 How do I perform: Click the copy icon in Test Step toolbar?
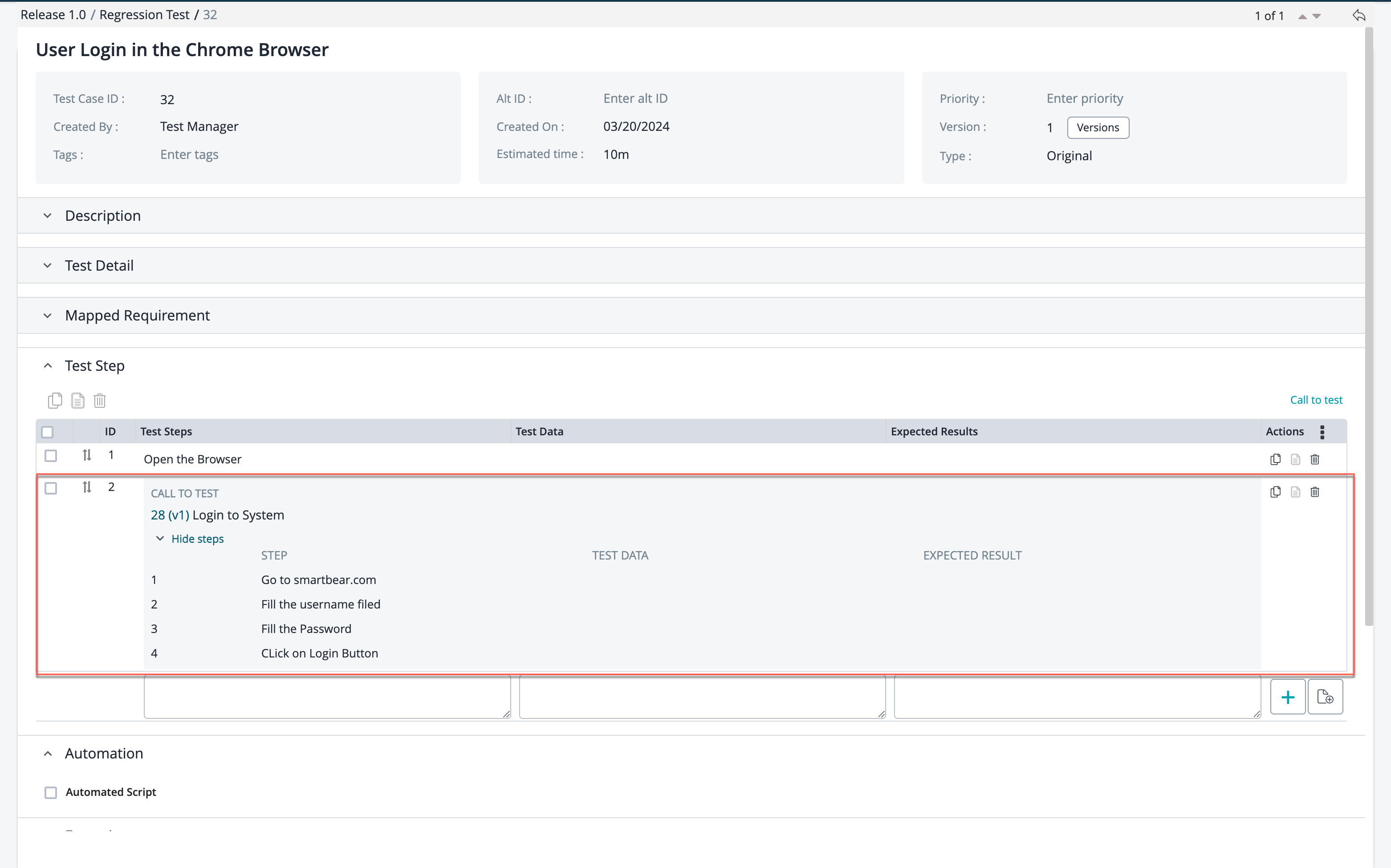click(x=55, y=400)
